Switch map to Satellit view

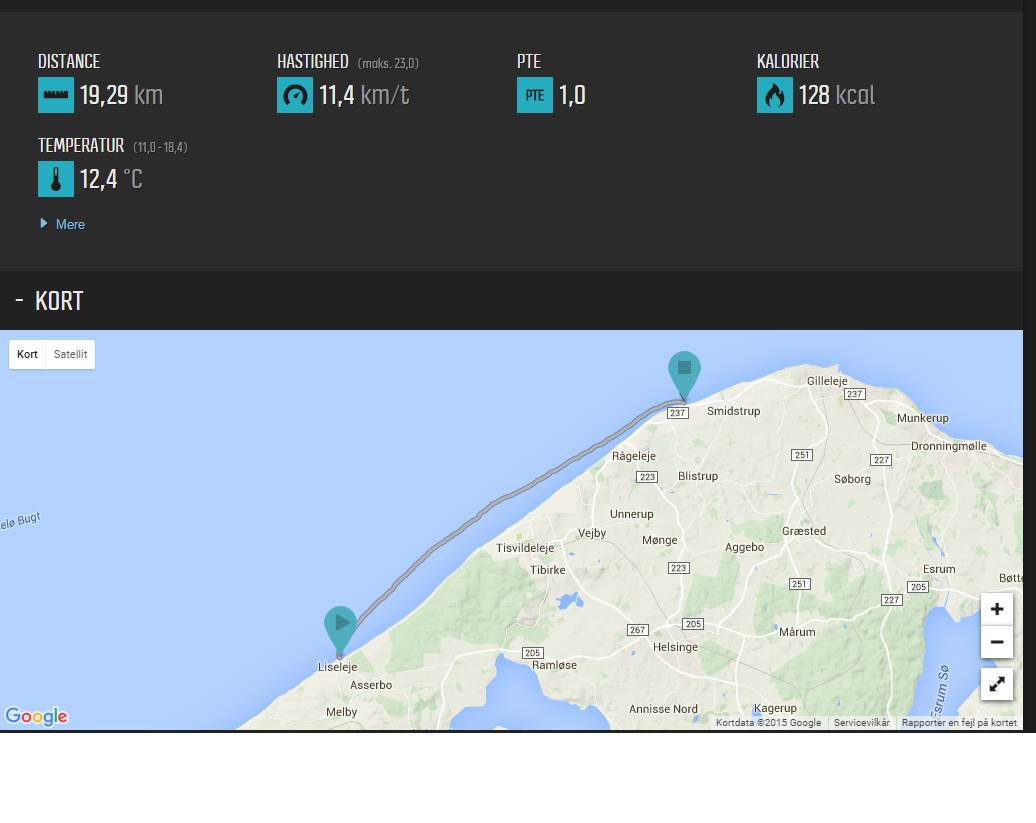70,355
